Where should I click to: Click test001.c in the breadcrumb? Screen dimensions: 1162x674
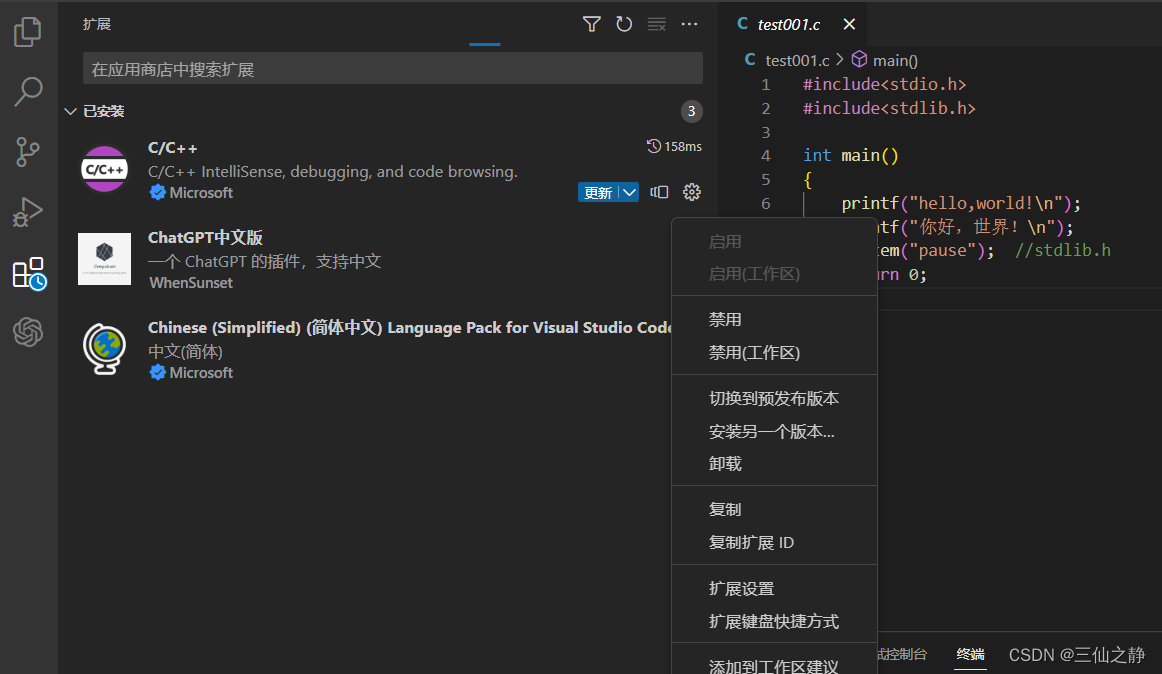coord(797,61)
